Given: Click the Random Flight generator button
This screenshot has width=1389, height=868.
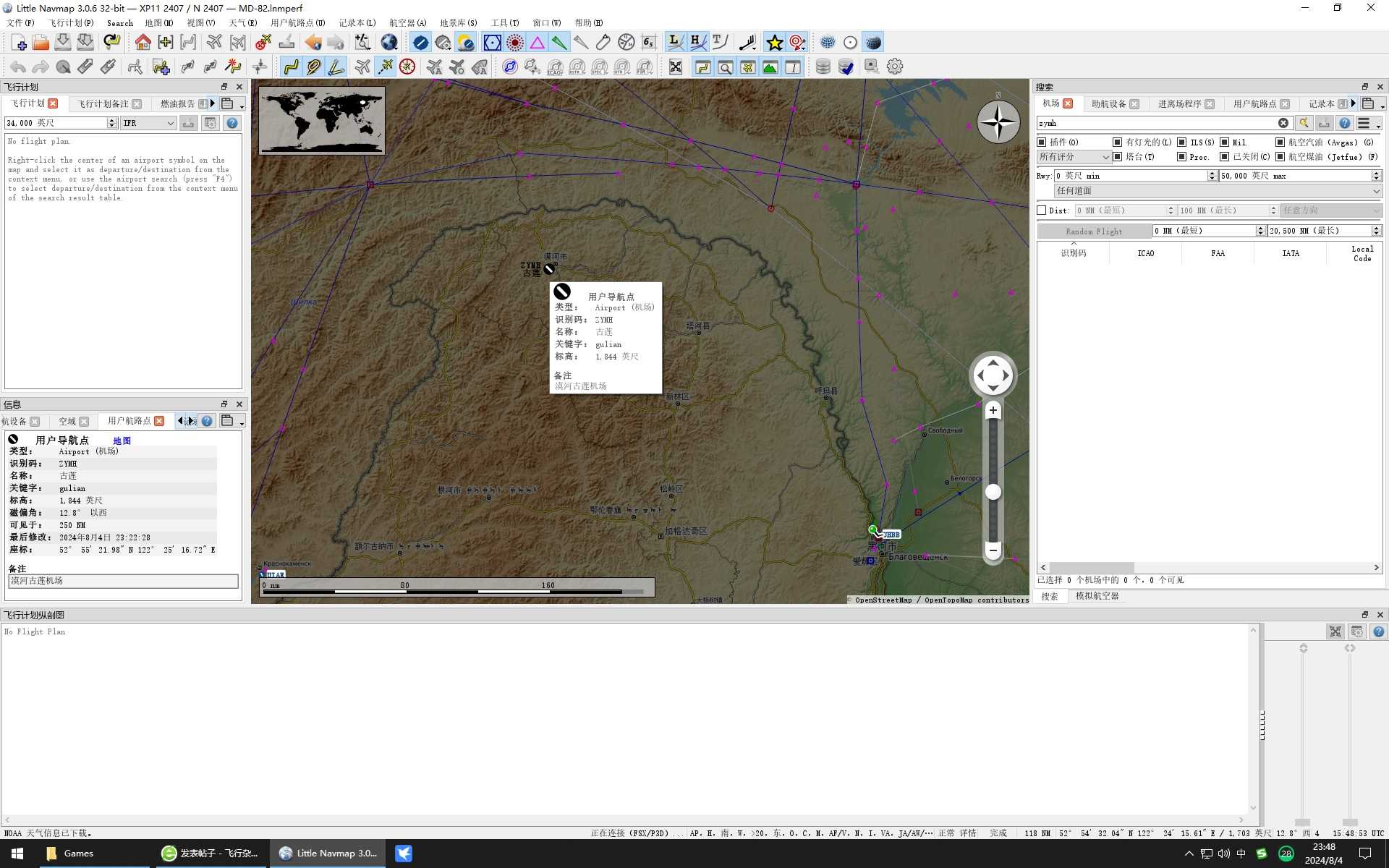Looking at the screenshot, I should (x=1093, y=230).
